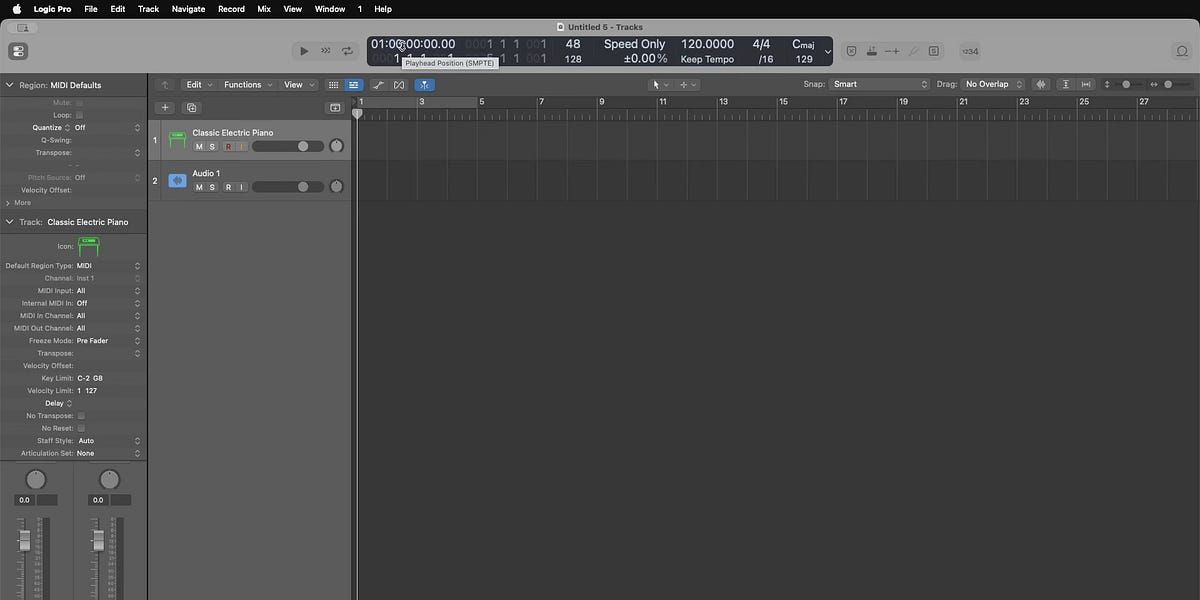Start playback with the Play button

point(304,51)
